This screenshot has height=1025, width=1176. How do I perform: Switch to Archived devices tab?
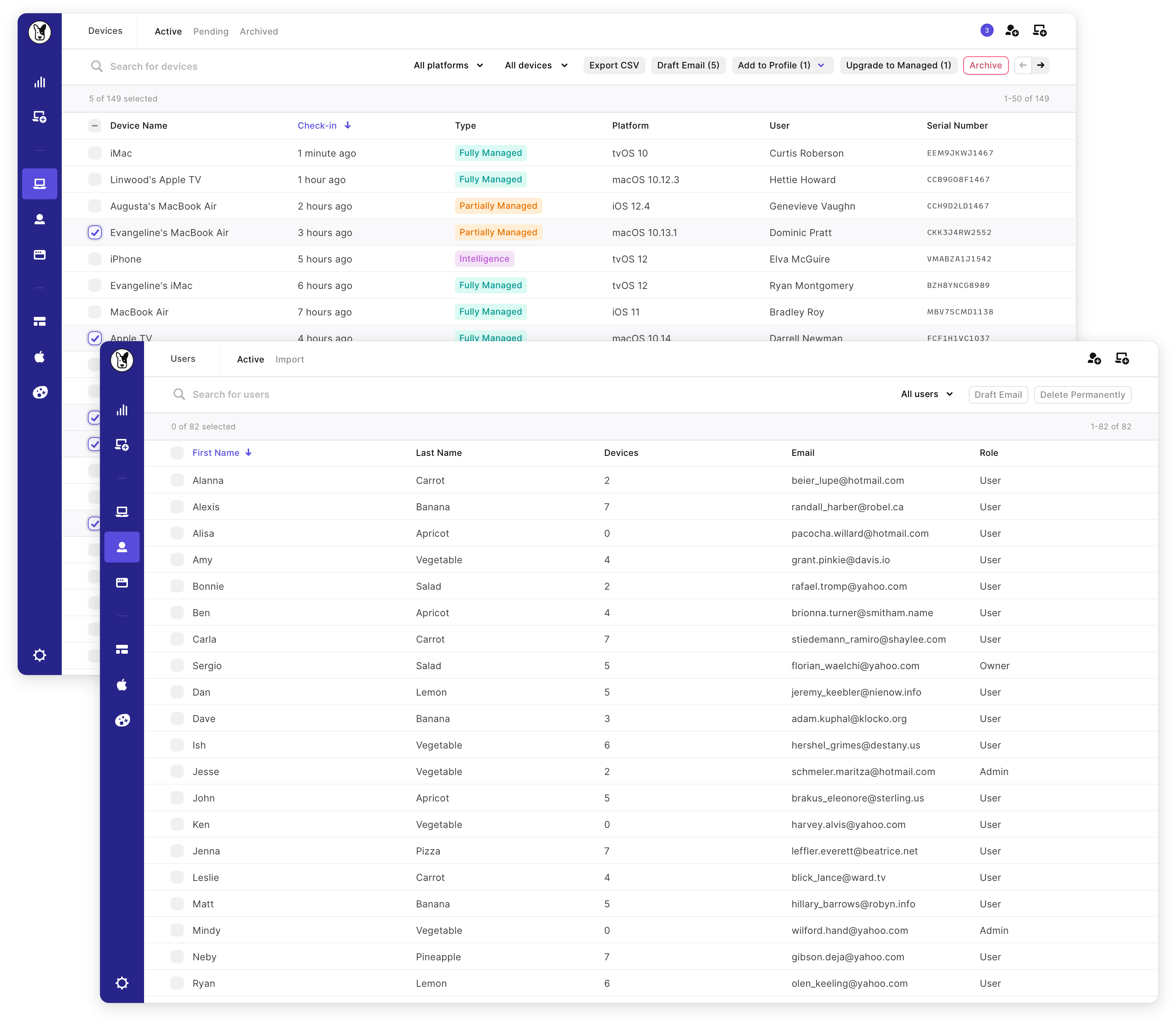[258, 32]
